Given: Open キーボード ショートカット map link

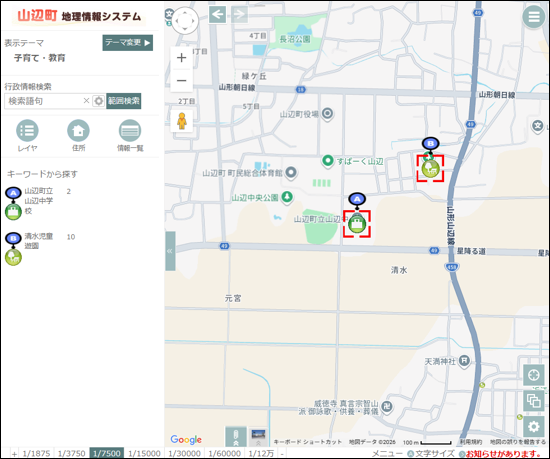Looking at the screenshot, I should (307, 442).
